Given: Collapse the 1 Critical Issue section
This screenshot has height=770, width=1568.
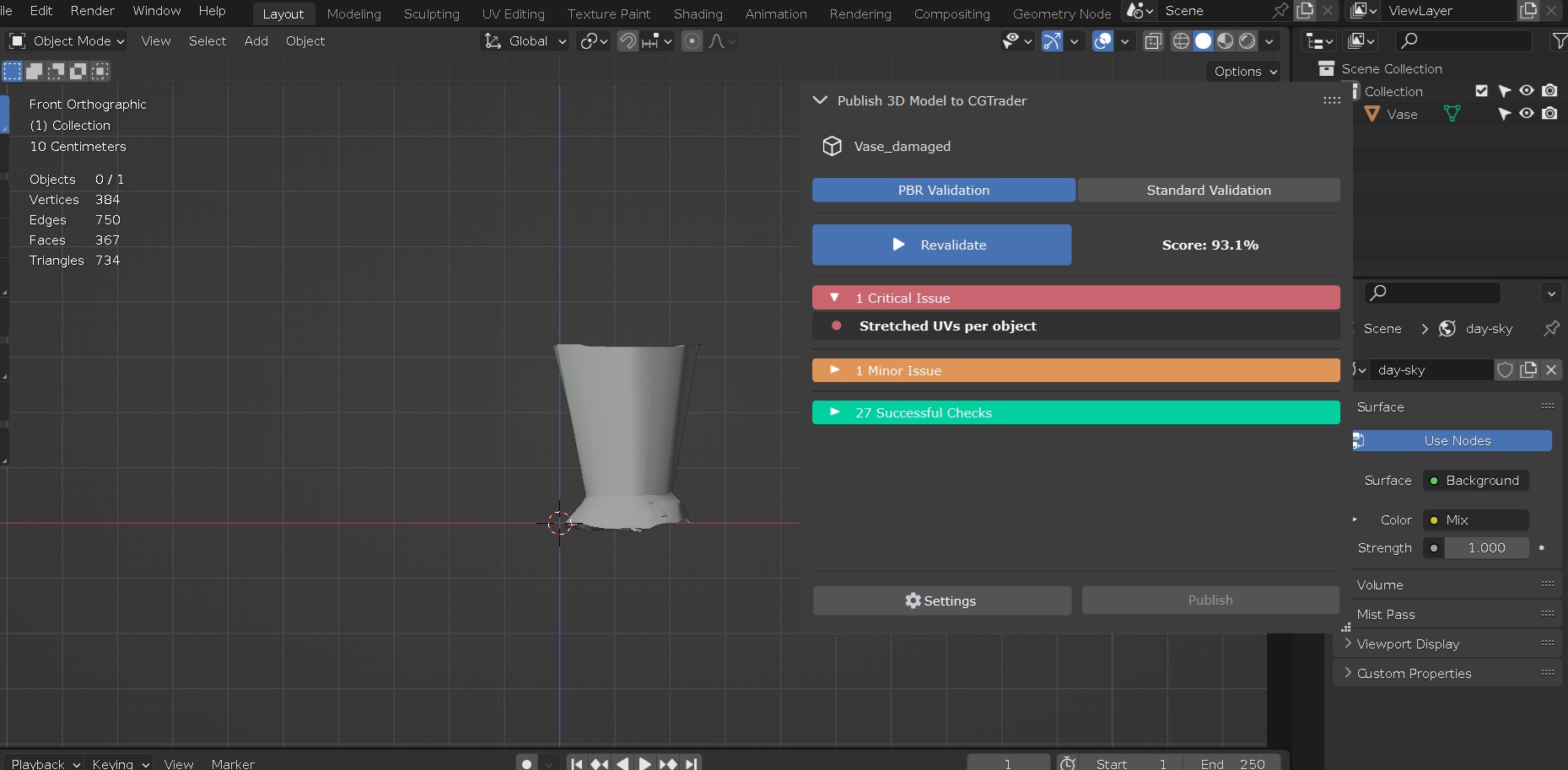Looking at the screenshot, I should tap(1075, 298).
